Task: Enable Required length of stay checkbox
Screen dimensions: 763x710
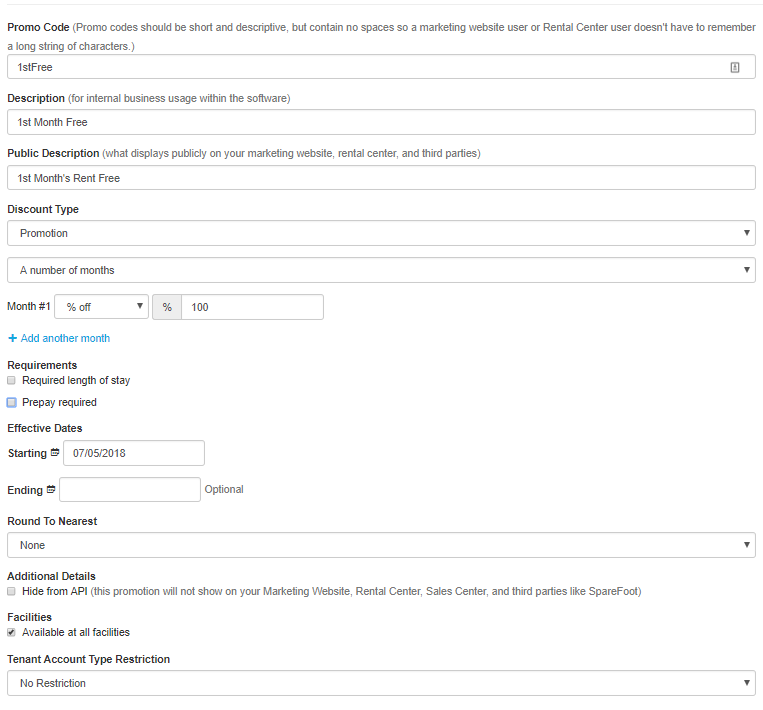Action: (12, 380)
